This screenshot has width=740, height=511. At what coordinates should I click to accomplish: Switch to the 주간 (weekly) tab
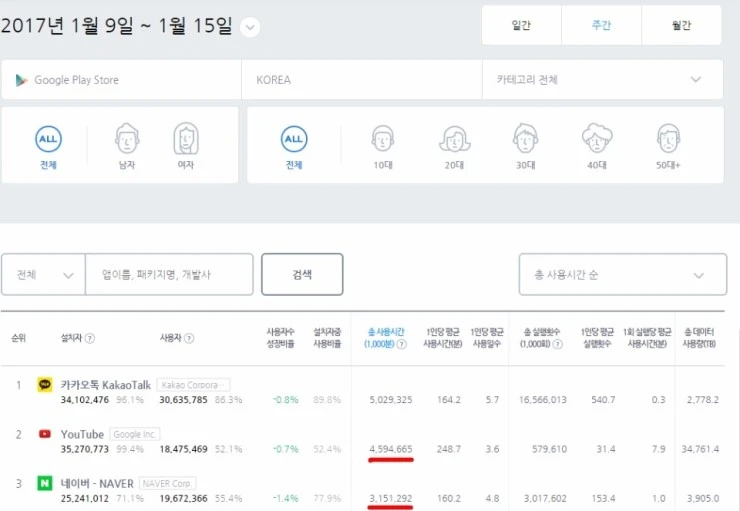(x=601, y=25)
